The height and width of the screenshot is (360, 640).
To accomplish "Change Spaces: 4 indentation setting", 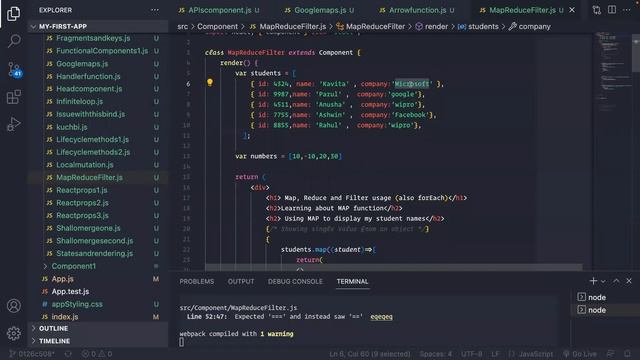I will [436, 354].
